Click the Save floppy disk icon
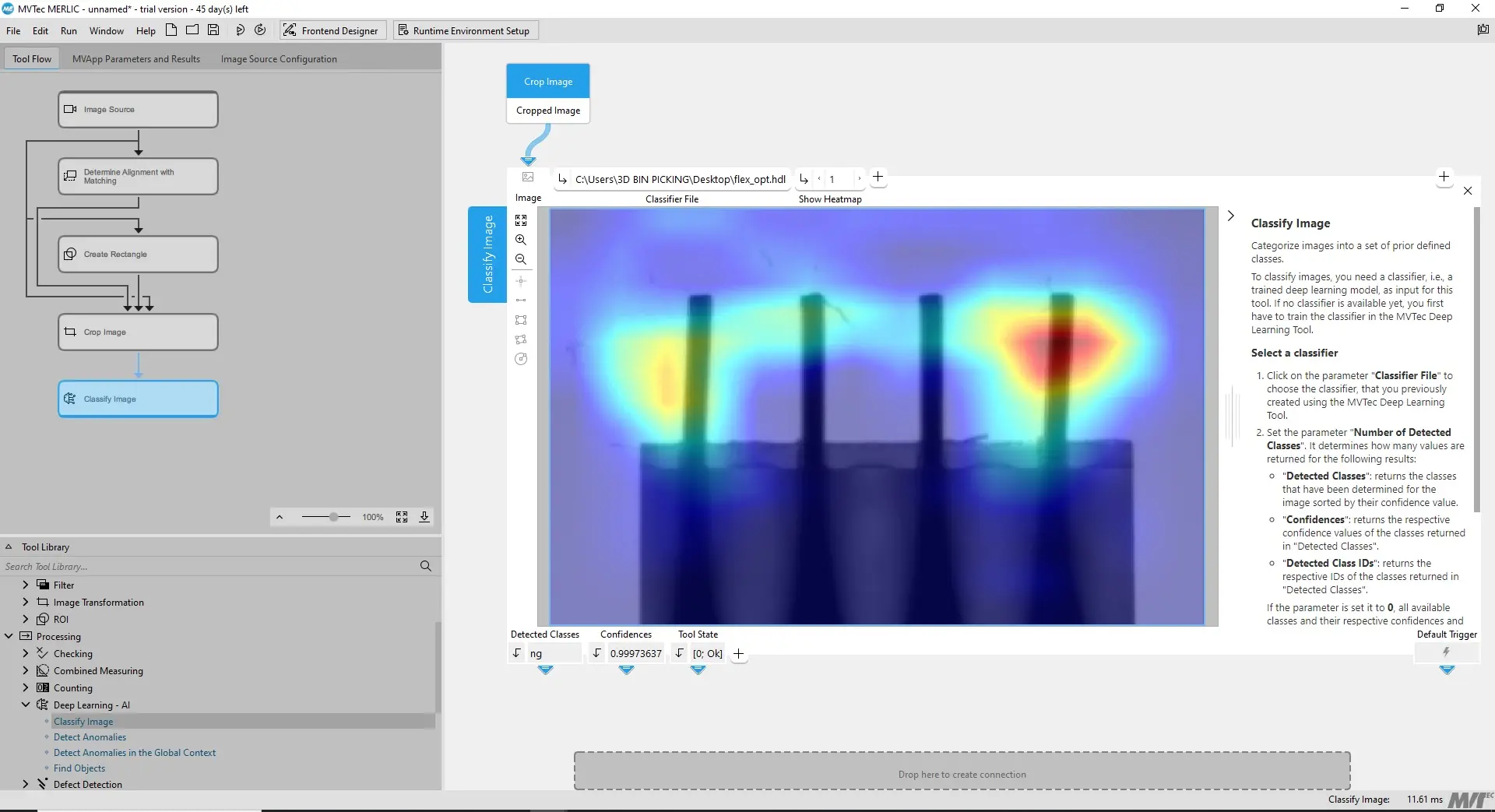 pyautogui.click(x=213, y=30)
